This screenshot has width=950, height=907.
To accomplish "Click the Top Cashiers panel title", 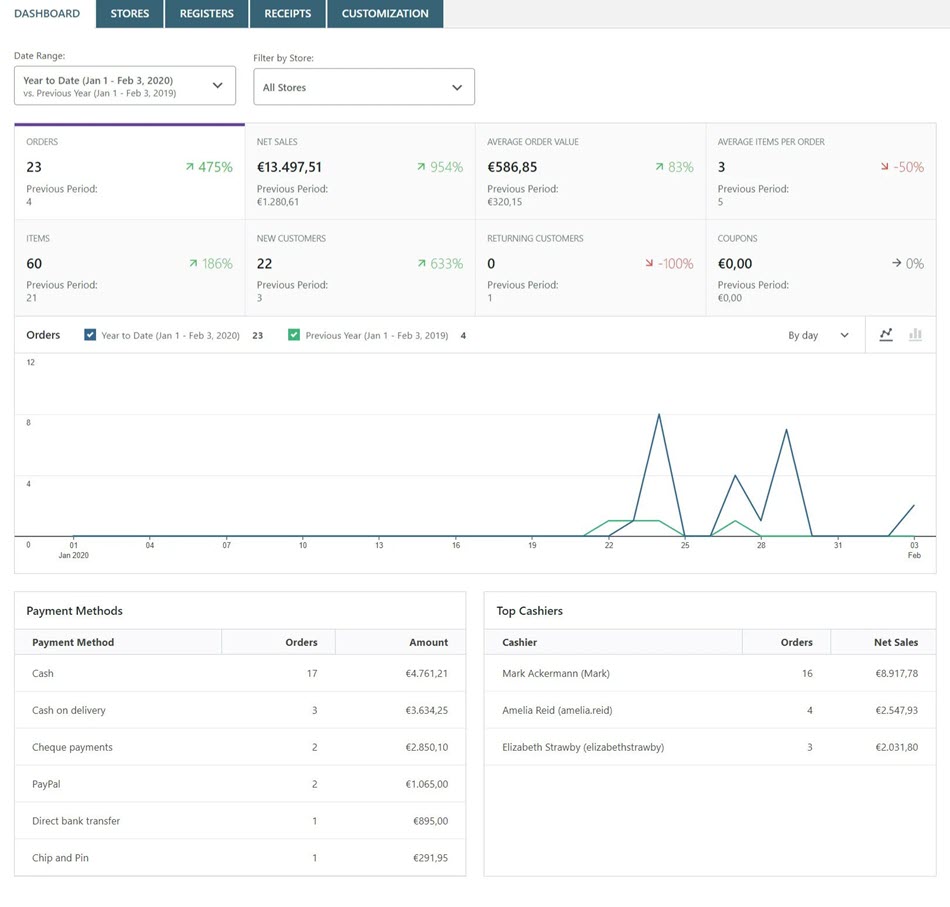I will 530,611.
